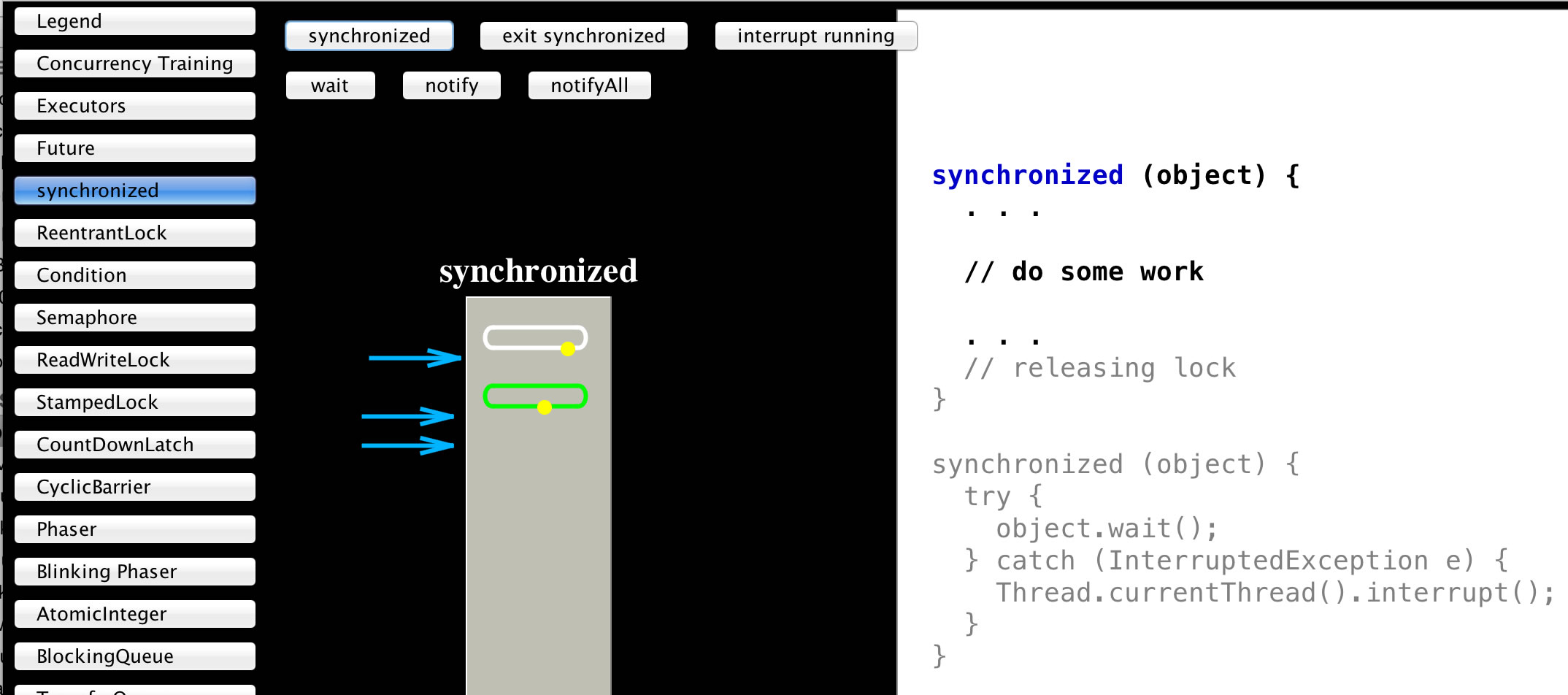Switch to the Condition demo
Viewport: 1568px width, 695px height.
135,275
